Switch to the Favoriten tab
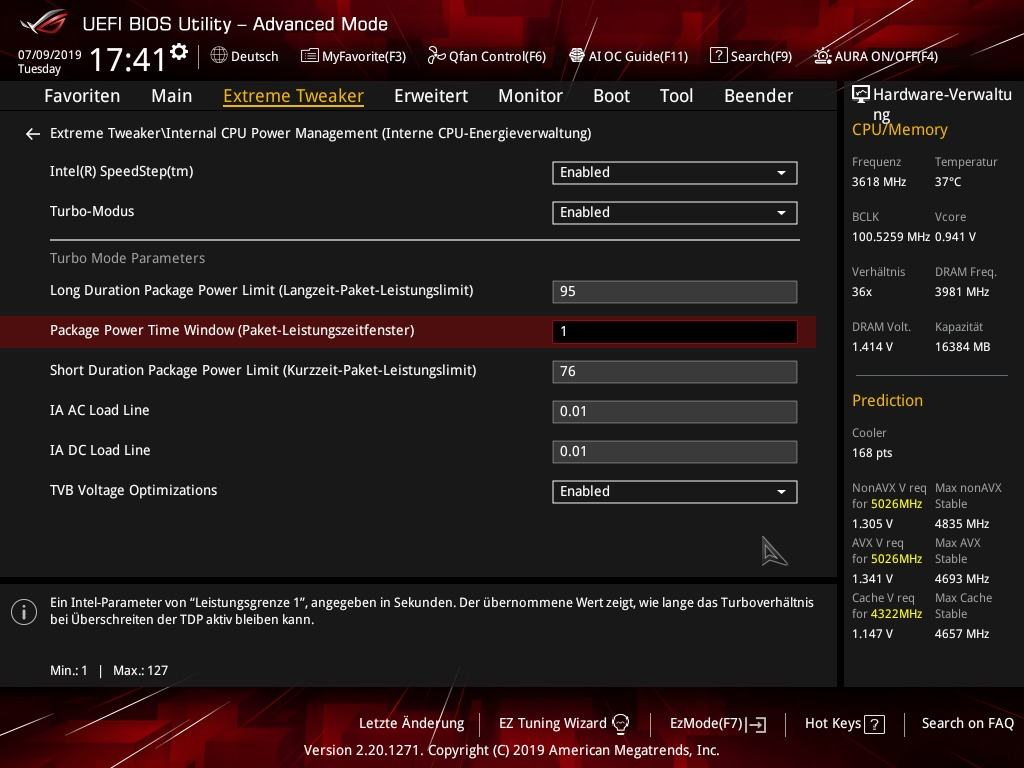Image resolution: width=1024 pixels, height=768 pixels. point(82,96)
